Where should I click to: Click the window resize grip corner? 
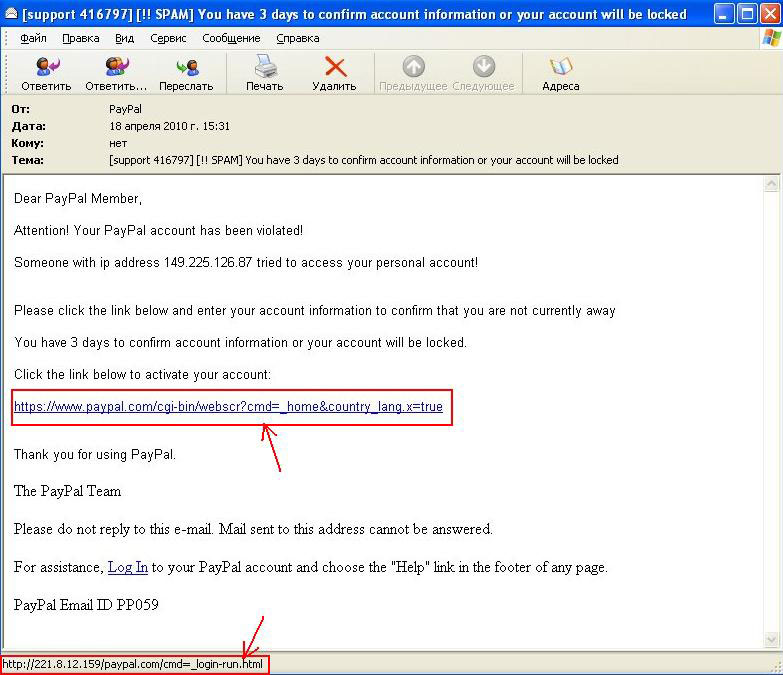(776, 667)
